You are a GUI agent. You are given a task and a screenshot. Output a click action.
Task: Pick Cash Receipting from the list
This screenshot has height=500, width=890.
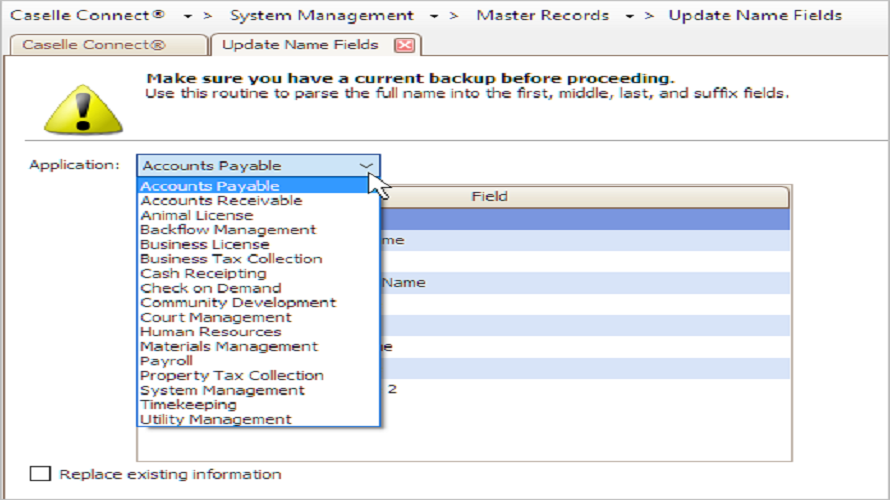pyautogui.click(x=258, y=274)
